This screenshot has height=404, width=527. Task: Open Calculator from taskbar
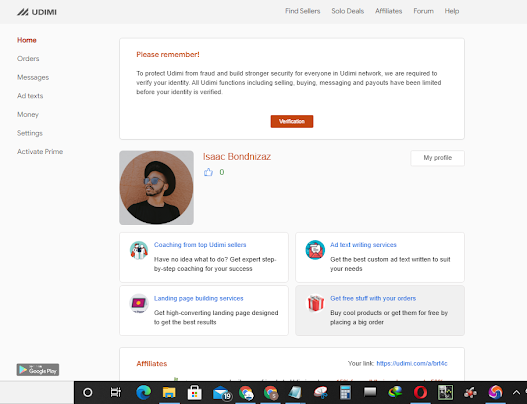click(x=346, y=392)
